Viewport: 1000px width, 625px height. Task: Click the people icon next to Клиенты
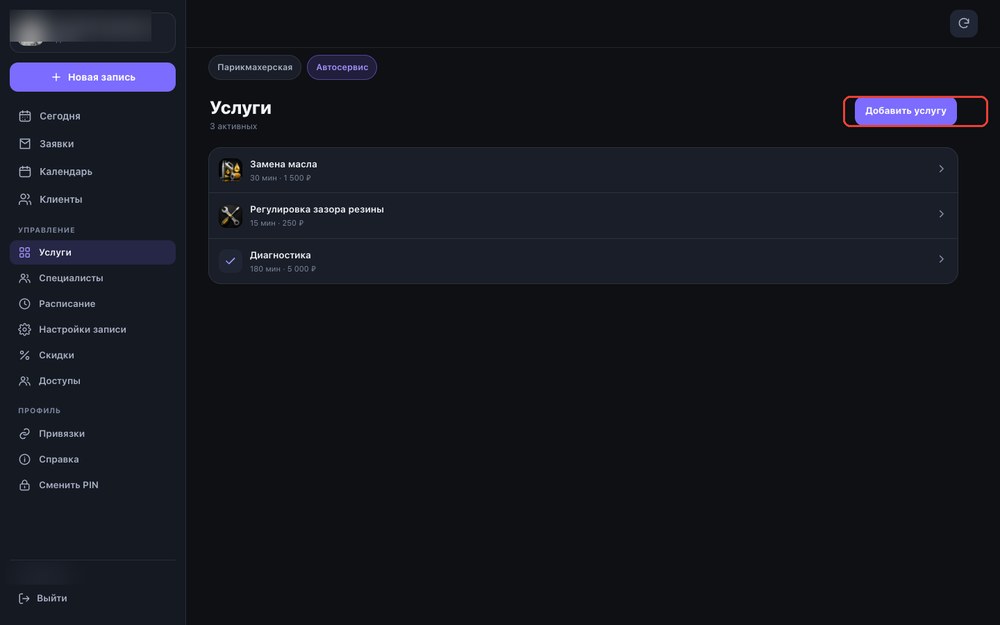tap(25, 199)
